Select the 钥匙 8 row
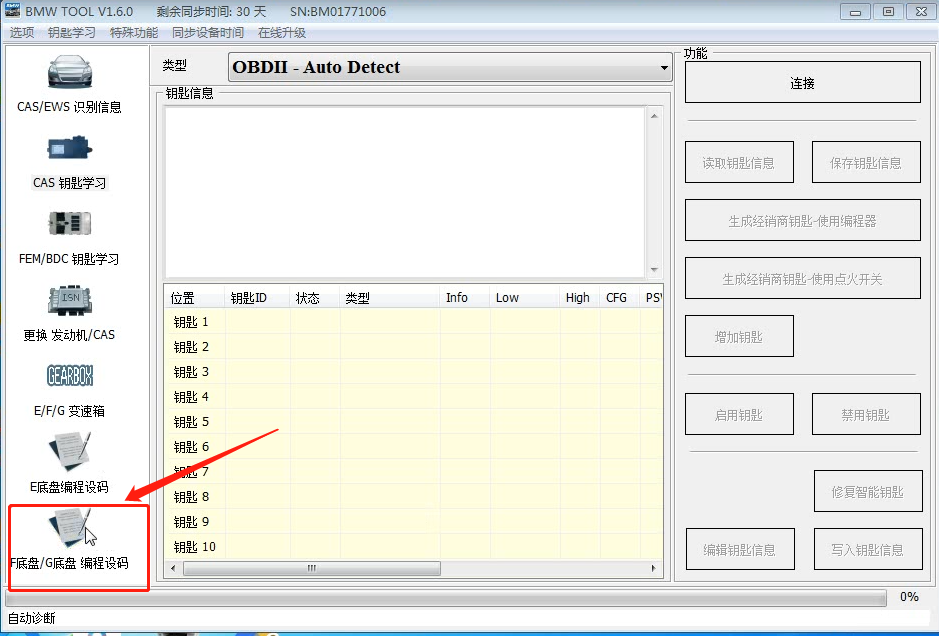 413,497
